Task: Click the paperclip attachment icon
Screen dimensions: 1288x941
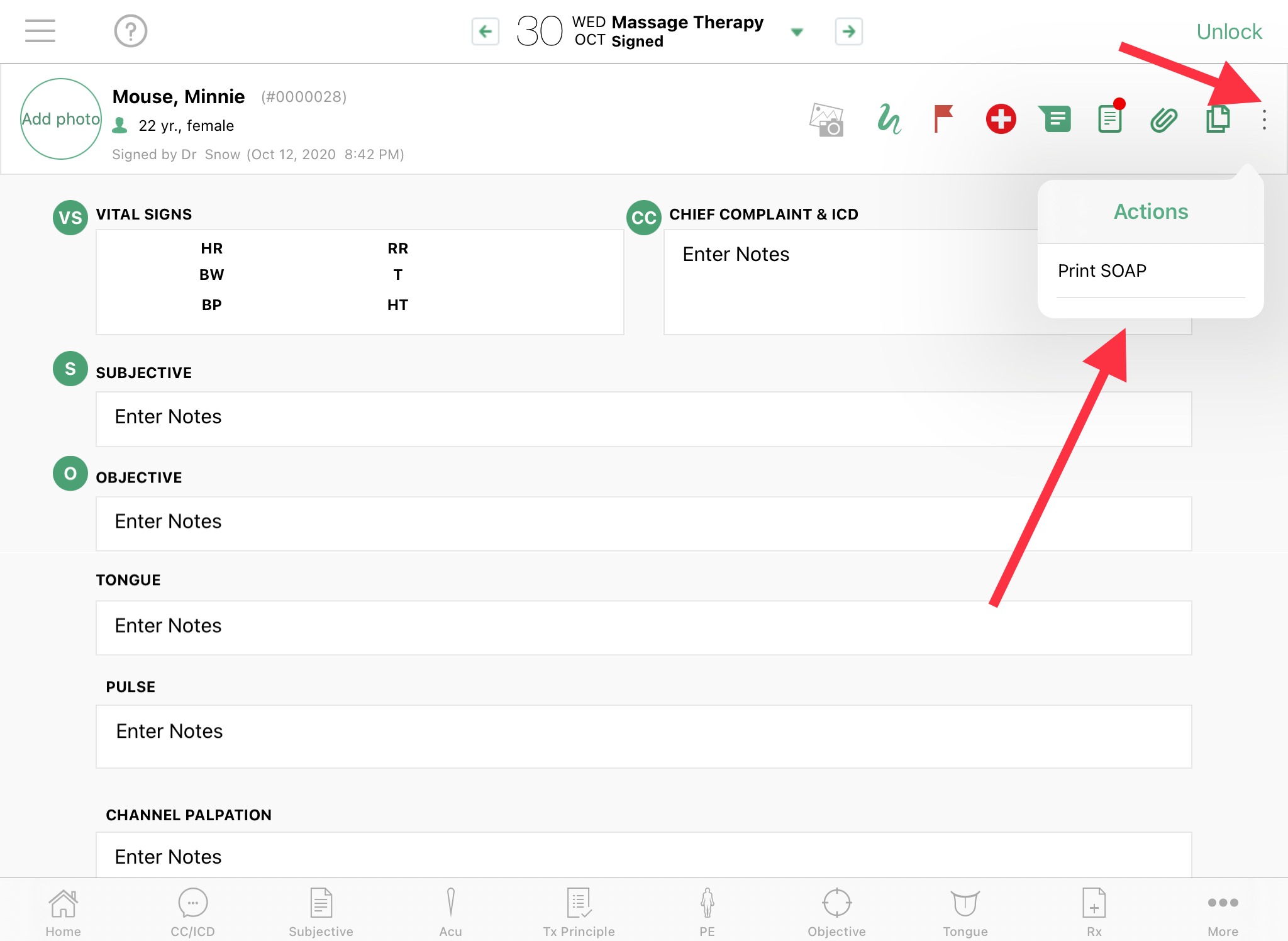Action: click(x=1163, y=120)
